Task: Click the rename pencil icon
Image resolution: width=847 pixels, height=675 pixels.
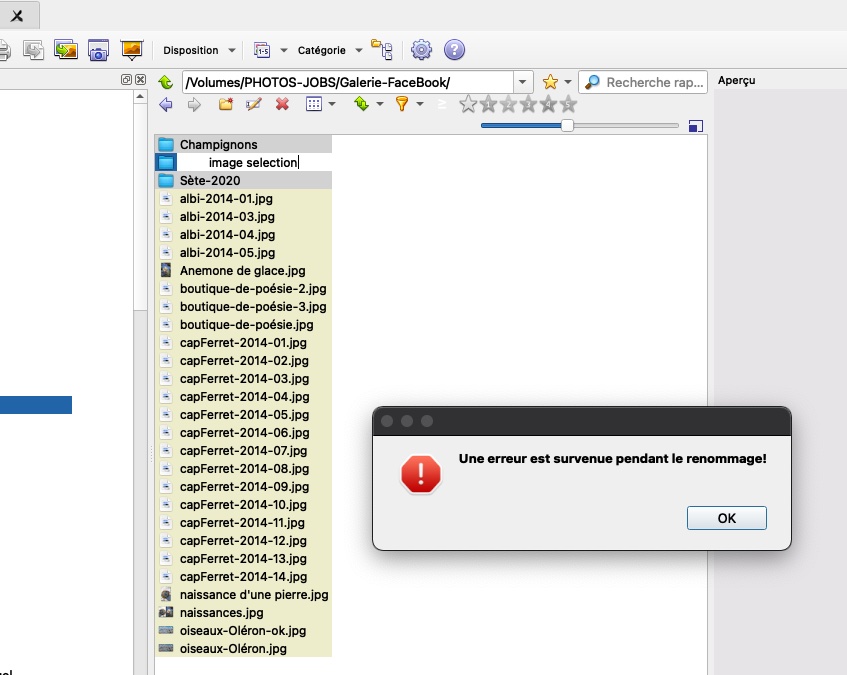Action: point(253,104)
